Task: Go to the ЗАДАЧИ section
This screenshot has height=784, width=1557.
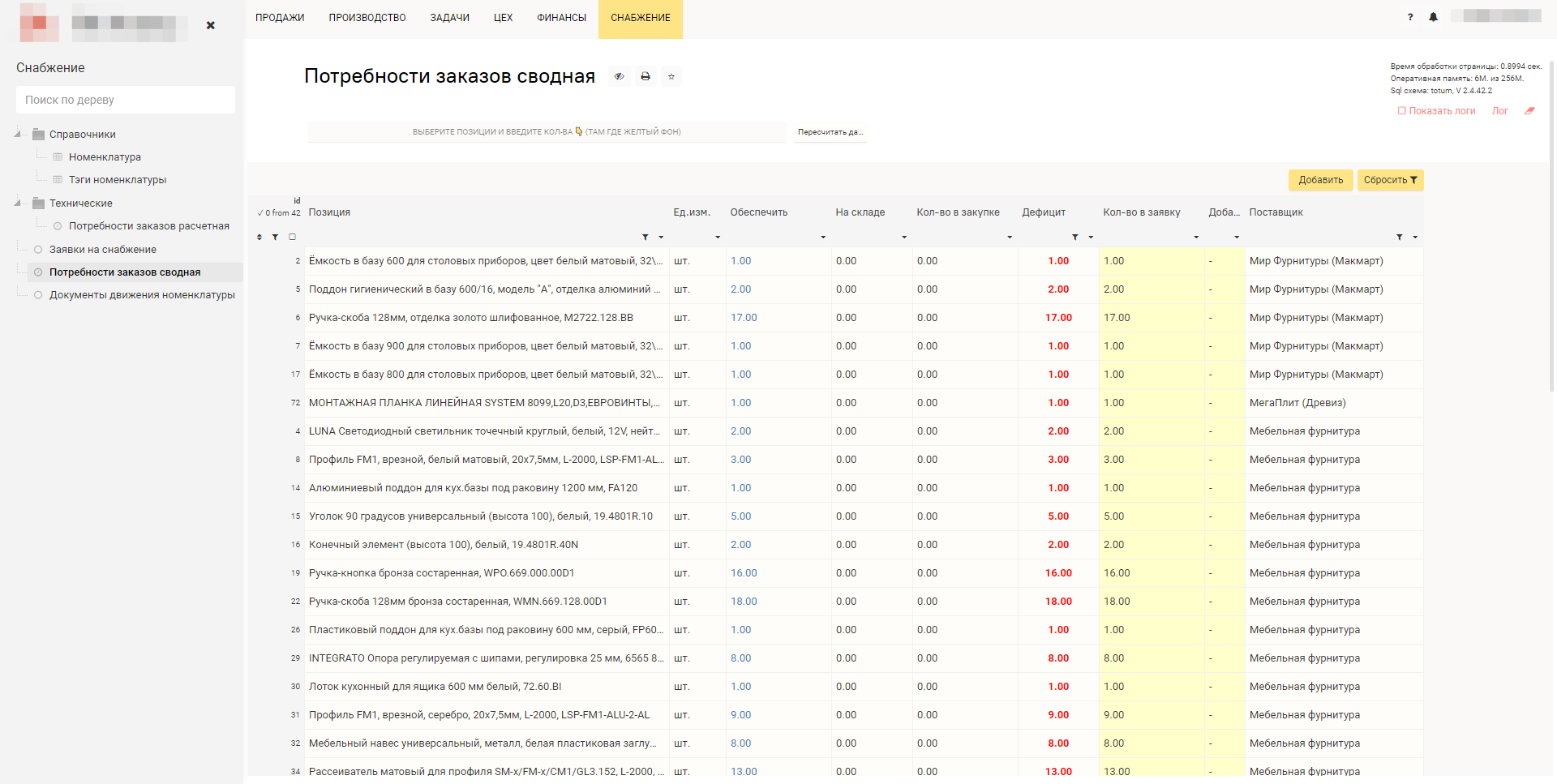Action: 450,18
